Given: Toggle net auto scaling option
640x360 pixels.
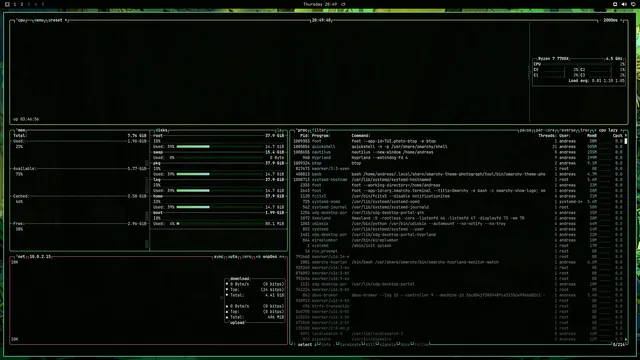Looking at the screenshot, I should point(233,257).
